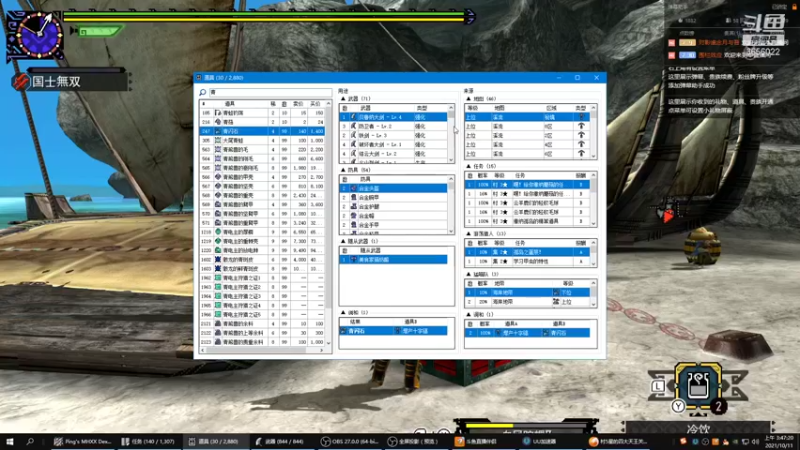Collapse the 随从武器 (1) section

(343, 241)
